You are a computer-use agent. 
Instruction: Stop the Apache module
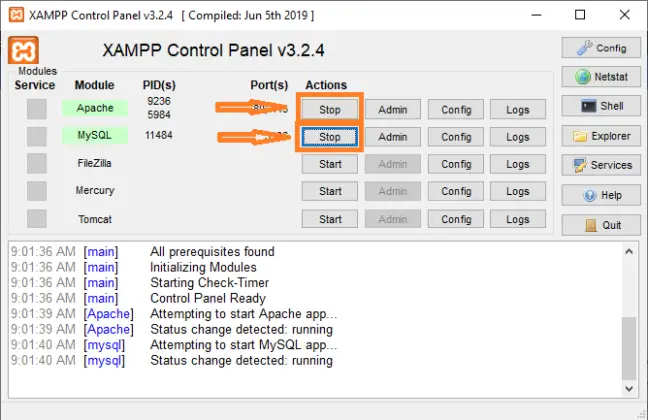point(329,109)
